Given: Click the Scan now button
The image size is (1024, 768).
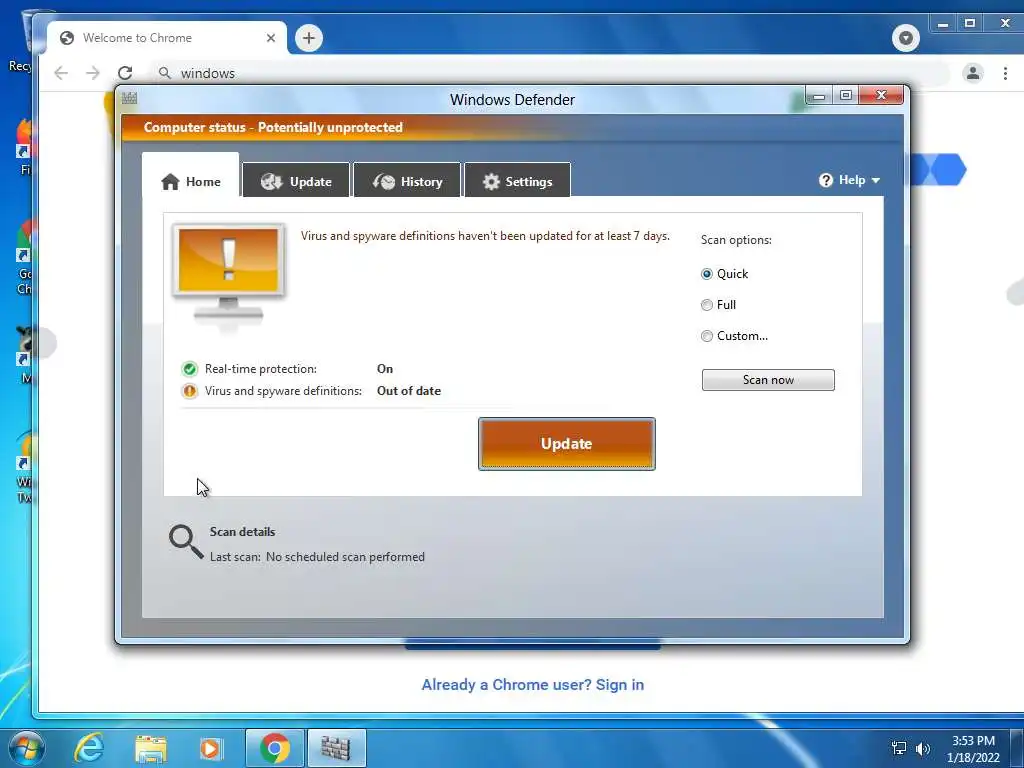Looking at the screenshot, I should [x=768, y=379].
